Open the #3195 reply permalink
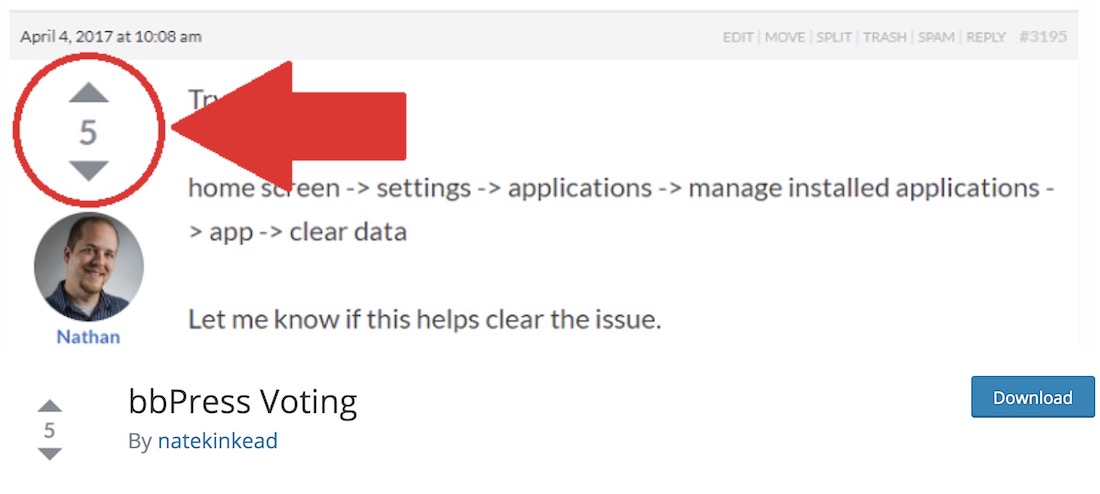 (x=1042, y=36)
